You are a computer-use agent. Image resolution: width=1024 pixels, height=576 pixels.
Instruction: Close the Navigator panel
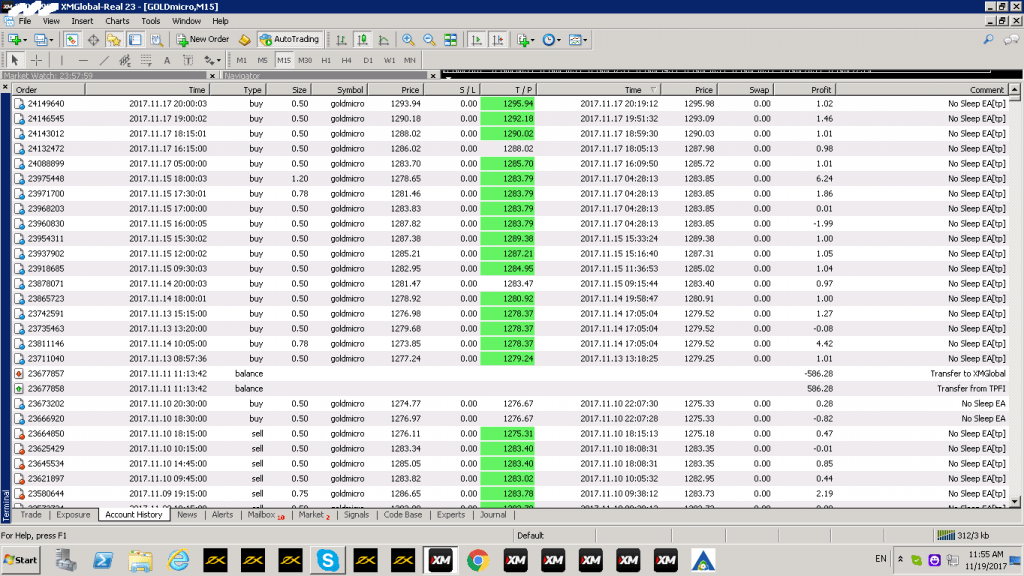click(x=433, y=76)
